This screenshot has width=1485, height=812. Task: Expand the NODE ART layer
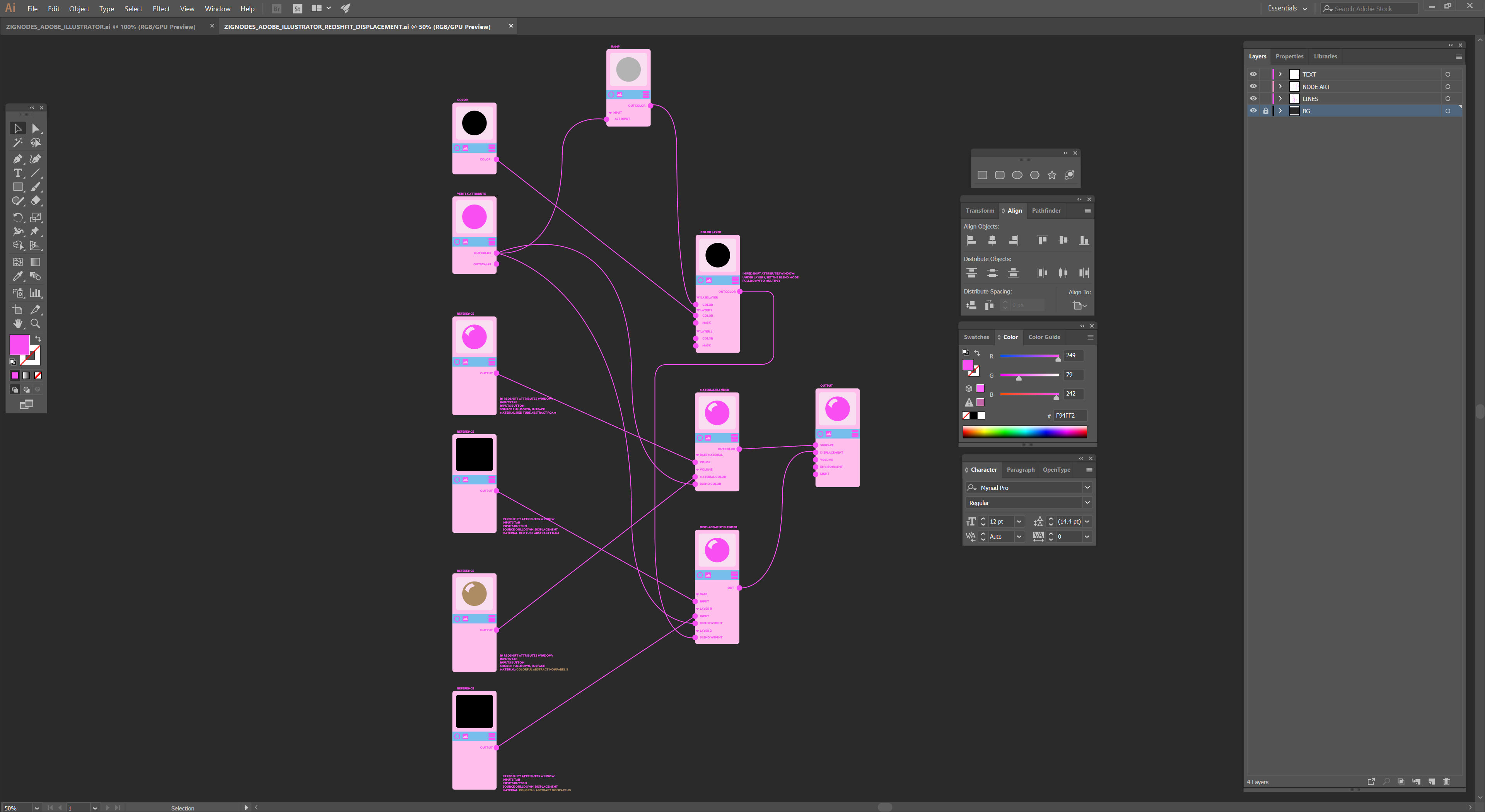click(1280, 87)
